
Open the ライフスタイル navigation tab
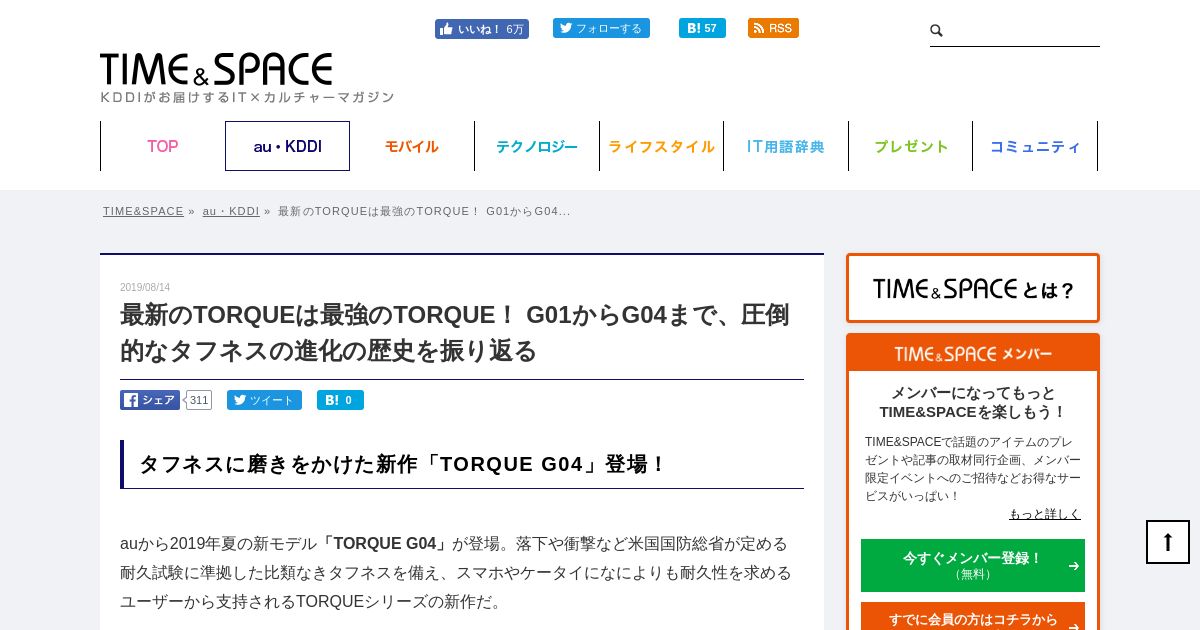point(661,146)
